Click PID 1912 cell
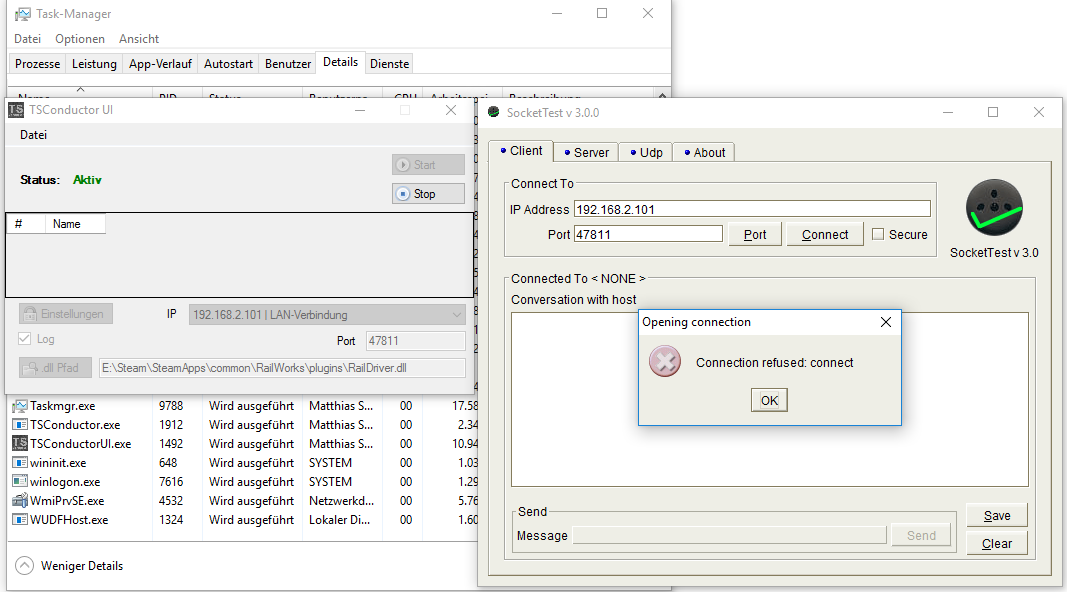 point(171,425)
